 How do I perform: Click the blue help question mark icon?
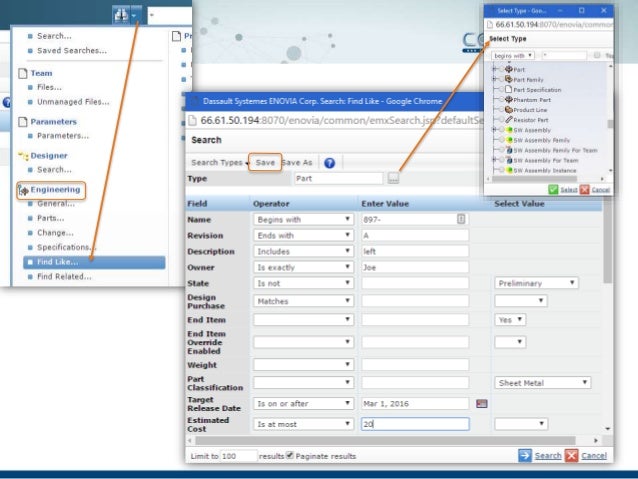click(330, 163)
